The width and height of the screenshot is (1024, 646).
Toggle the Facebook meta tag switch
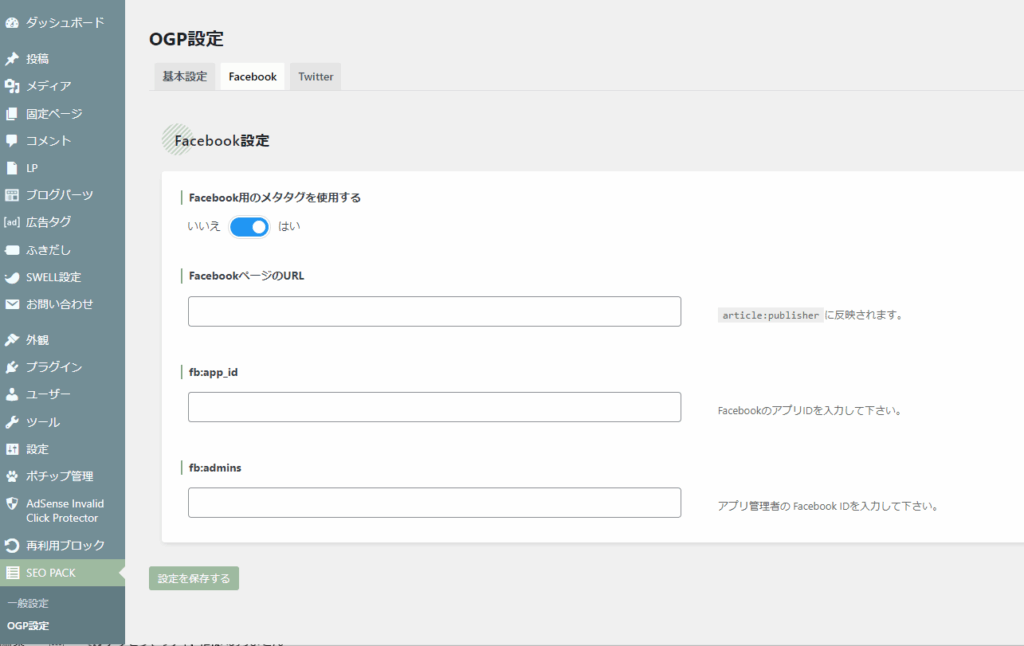249,227
